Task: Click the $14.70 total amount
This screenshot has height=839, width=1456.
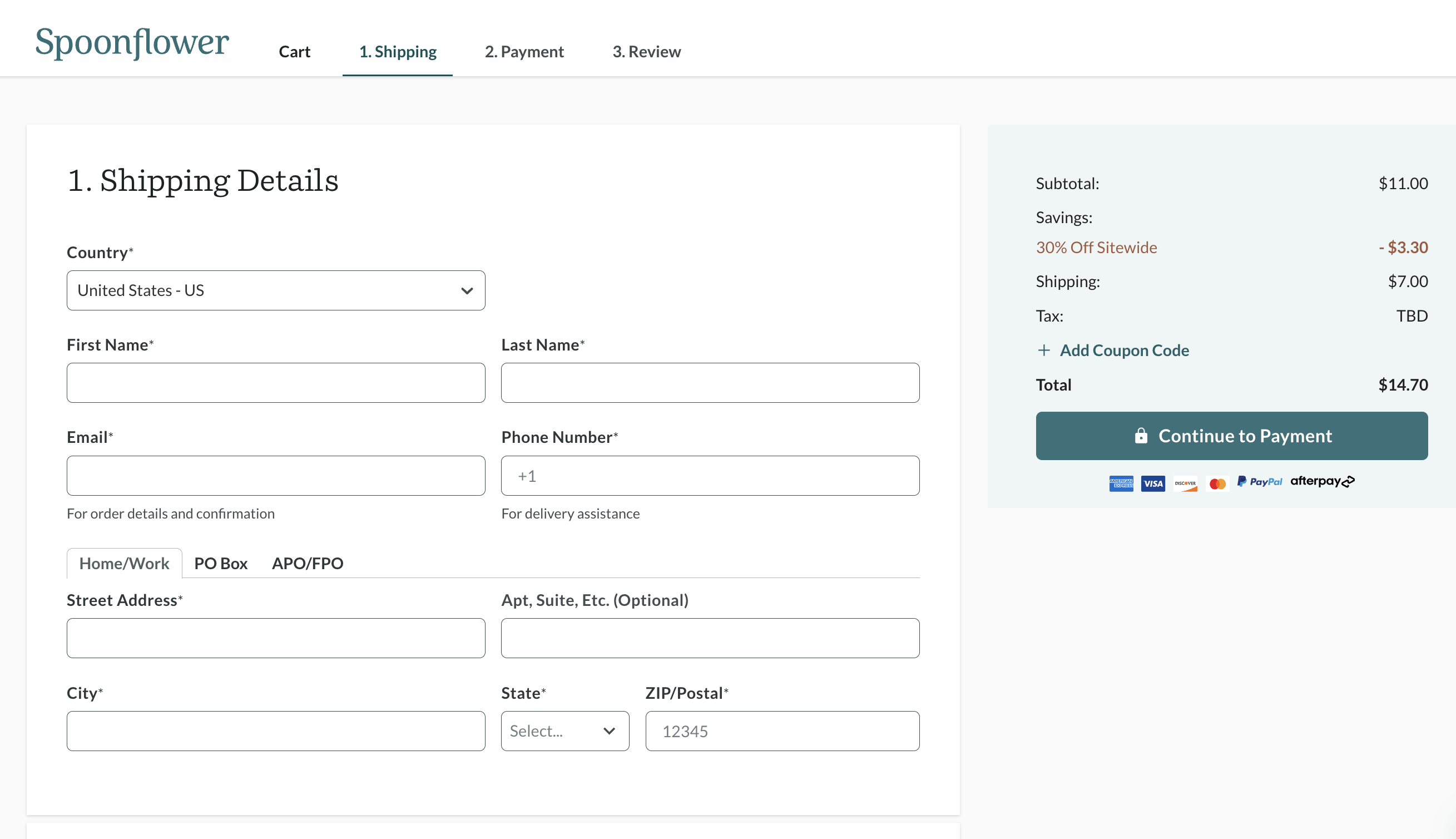Action: tap(1403, 384)
